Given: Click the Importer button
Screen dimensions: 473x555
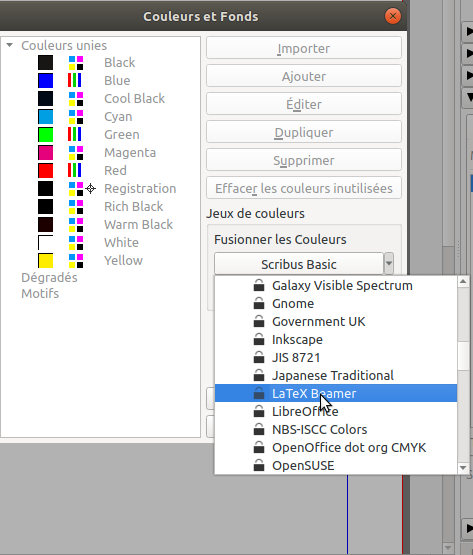Looking at the screenshot, I should 304,48.
